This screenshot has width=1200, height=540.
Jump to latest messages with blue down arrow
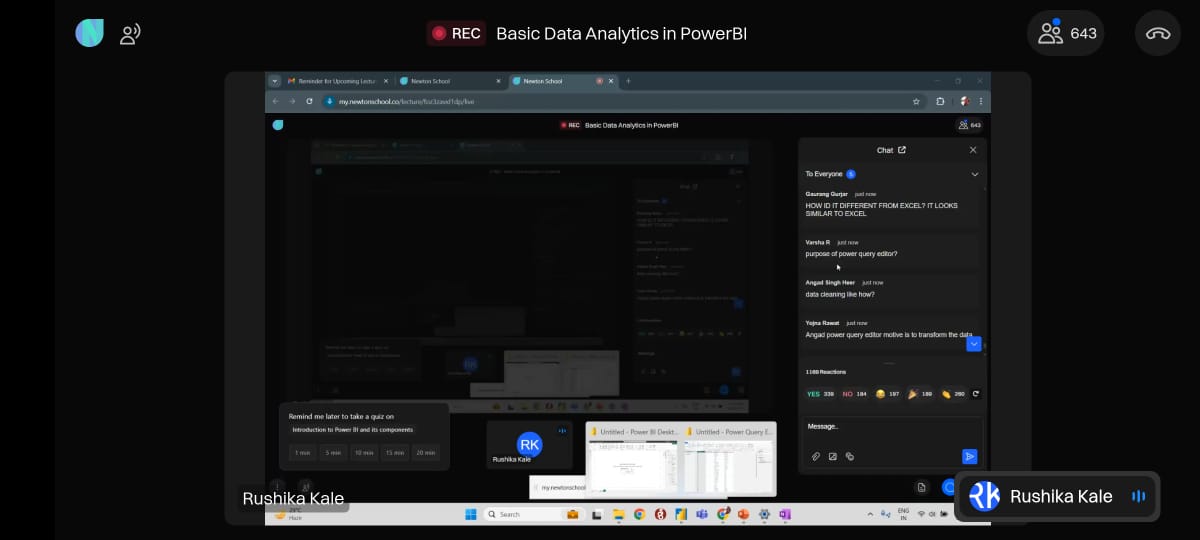[974, 343]
